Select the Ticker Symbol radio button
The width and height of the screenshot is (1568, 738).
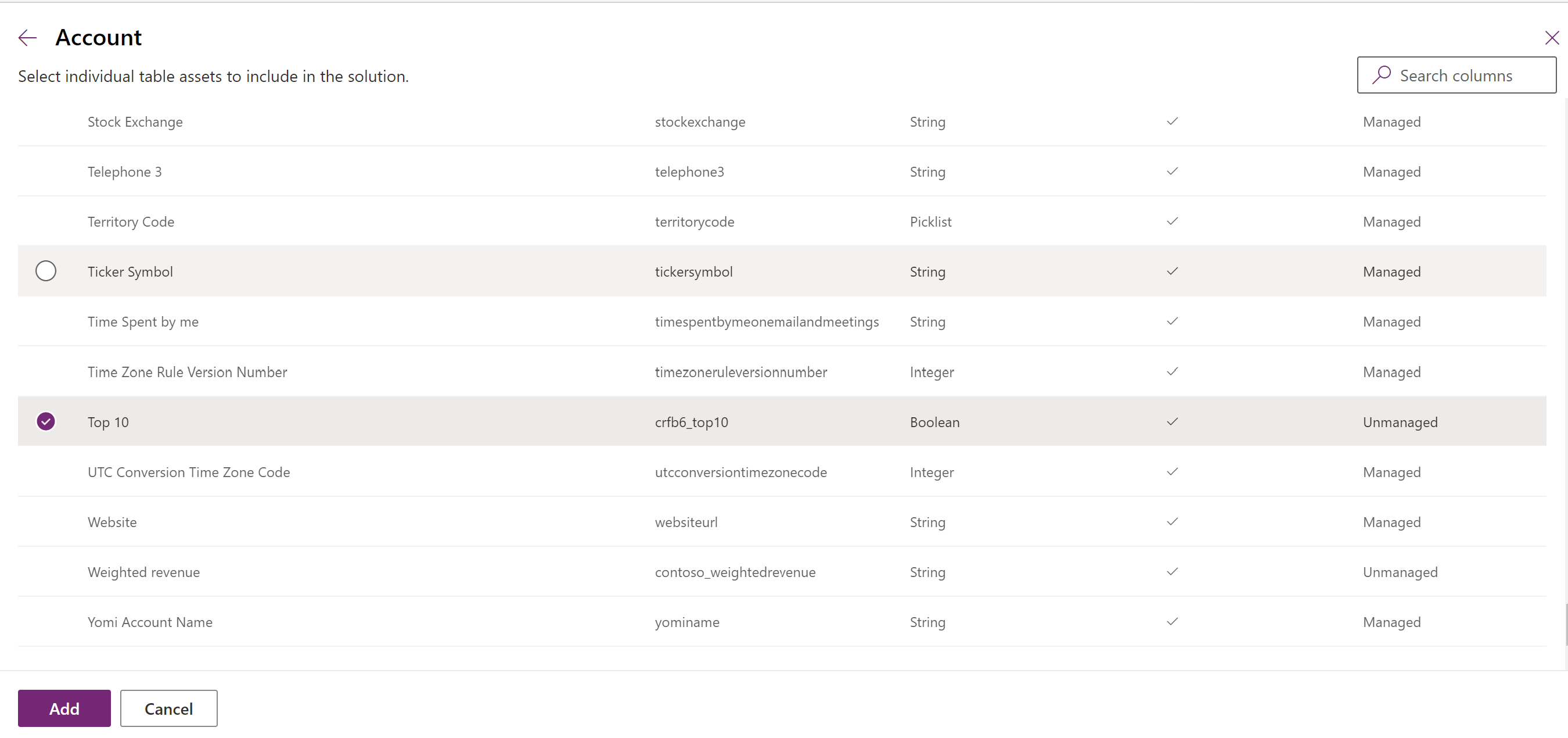(x=45, y=271)
